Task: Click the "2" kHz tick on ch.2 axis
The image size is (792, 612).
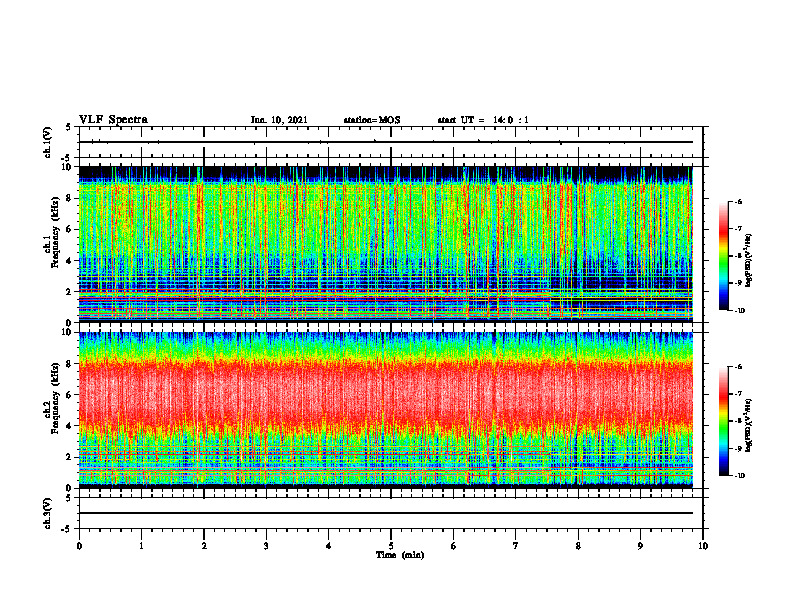Action: [x=69, y=457]
